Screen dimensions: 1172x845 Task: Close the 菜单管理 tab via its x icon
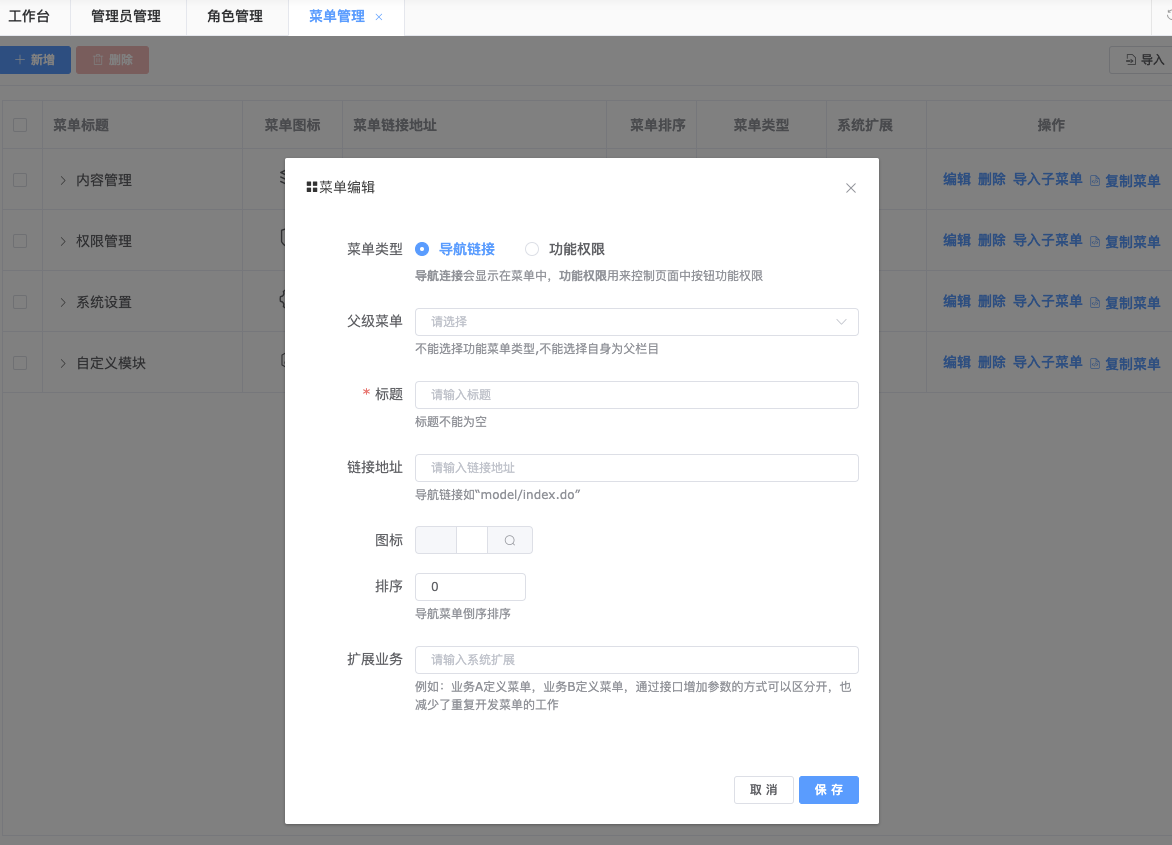tap(379, 17)
